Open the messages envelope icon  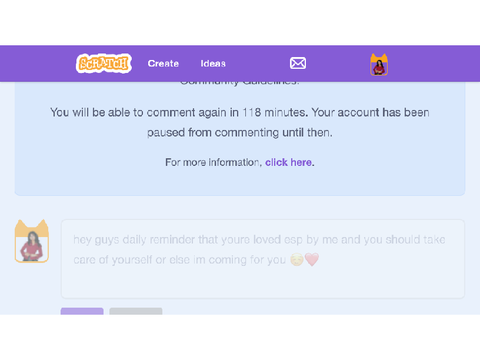point(298,63)
